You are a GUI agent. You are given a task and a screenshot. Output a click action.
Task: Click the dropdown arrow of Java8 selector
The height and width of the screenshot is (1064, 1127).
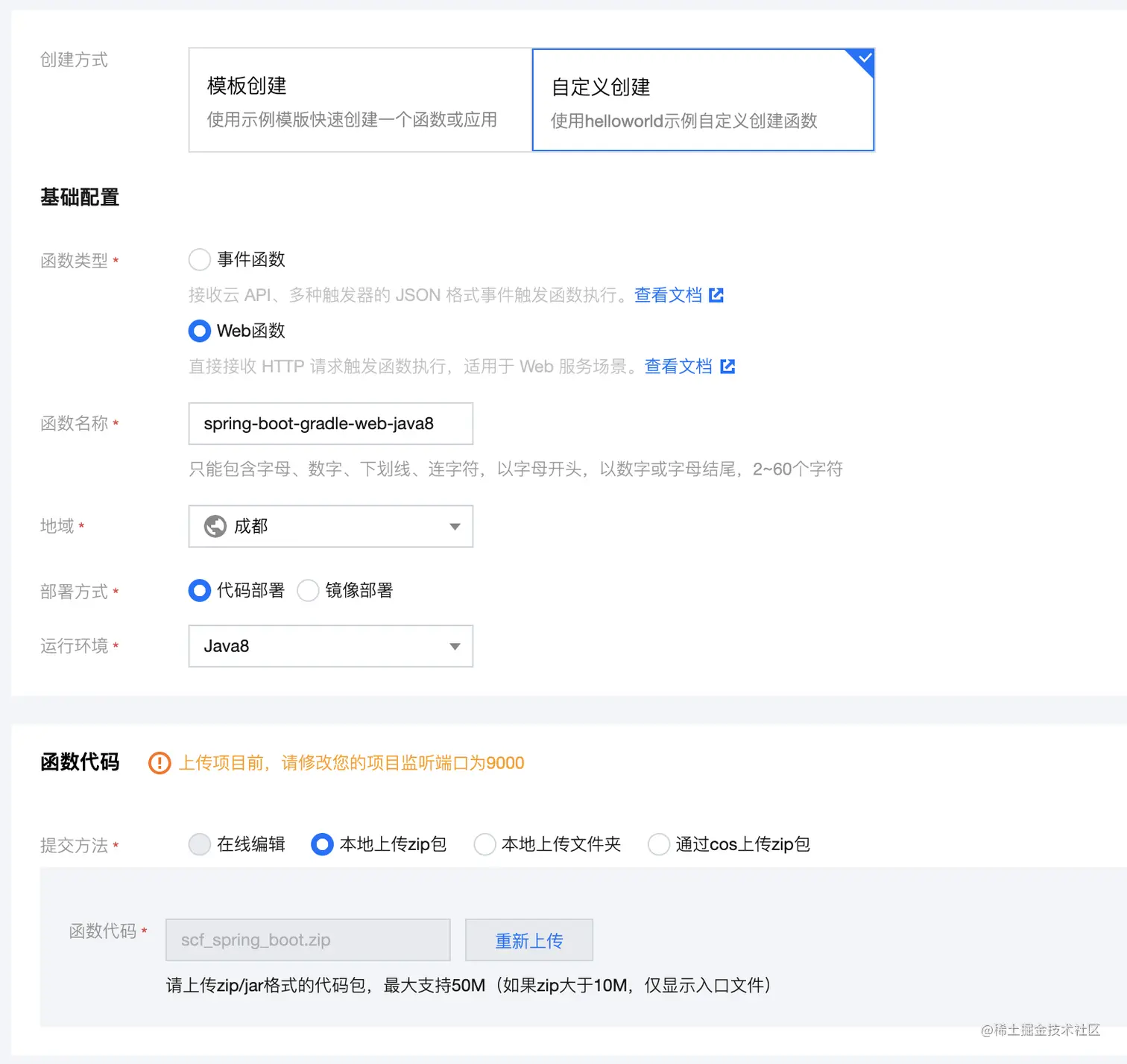pyautogui.click(x=454, y=646)
